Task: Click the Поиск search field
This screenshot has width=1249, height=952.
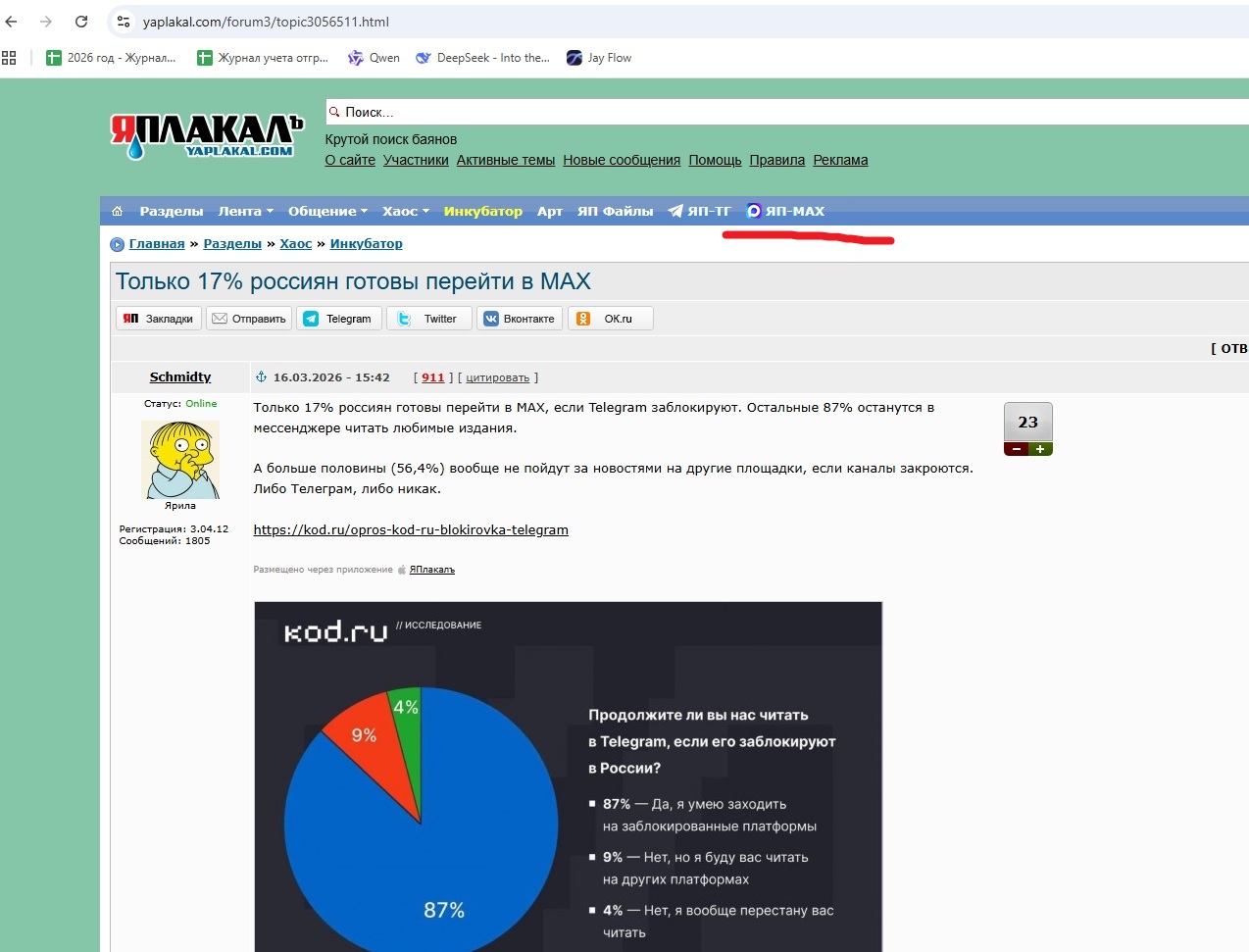Action: point(787,112)
